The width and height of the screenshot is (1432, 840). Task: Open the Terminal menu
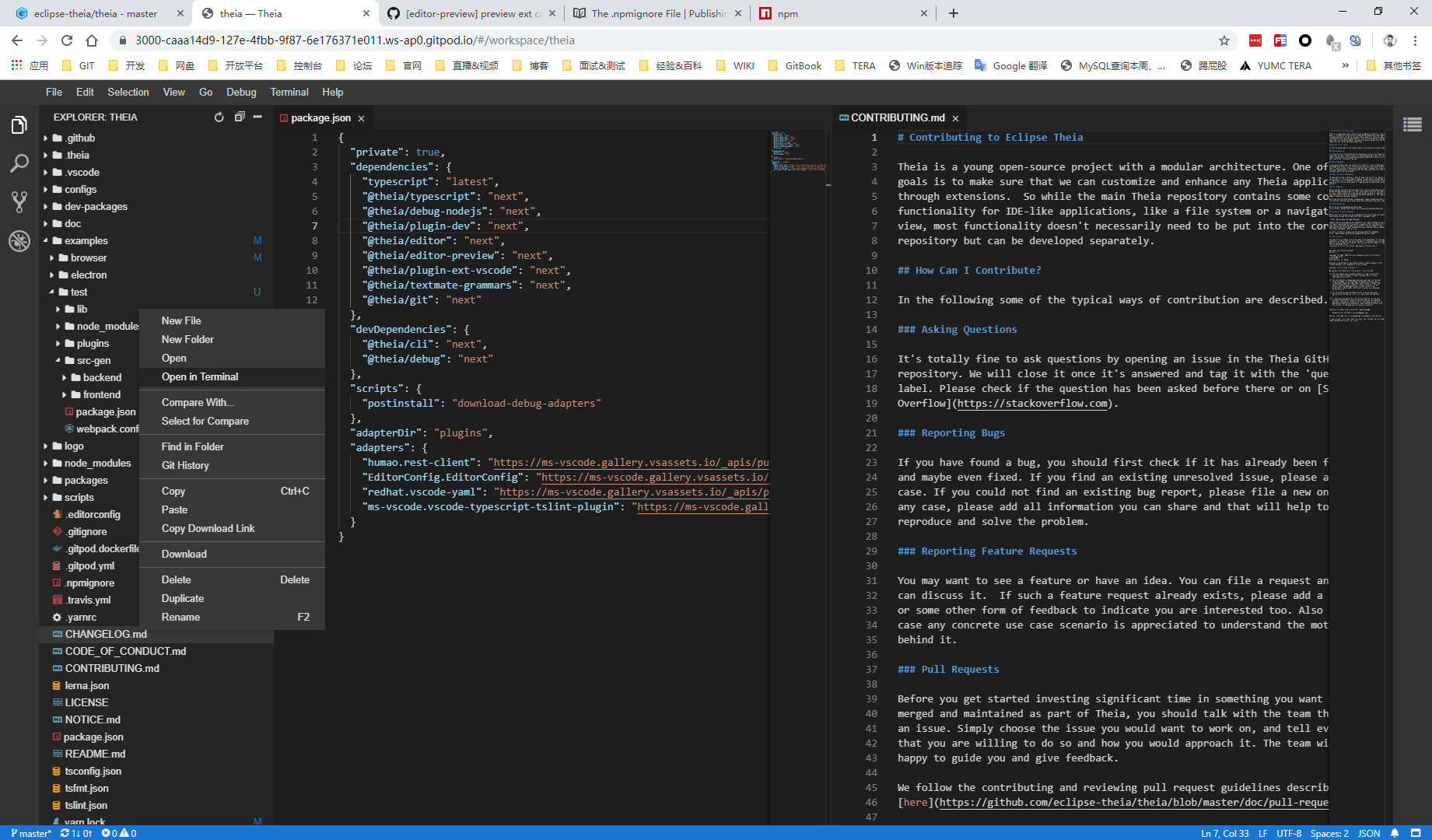click(x=289, y=92)
